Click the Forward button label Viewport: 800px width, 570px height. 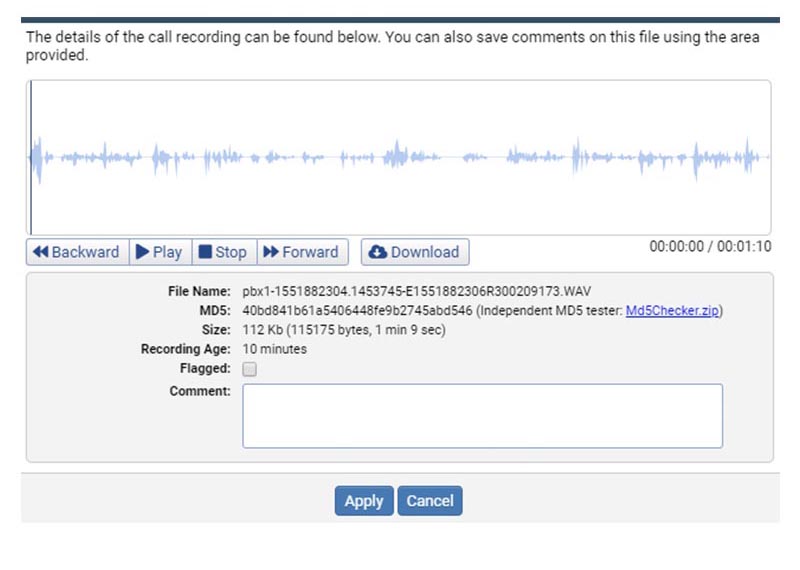tap(310, 252)
